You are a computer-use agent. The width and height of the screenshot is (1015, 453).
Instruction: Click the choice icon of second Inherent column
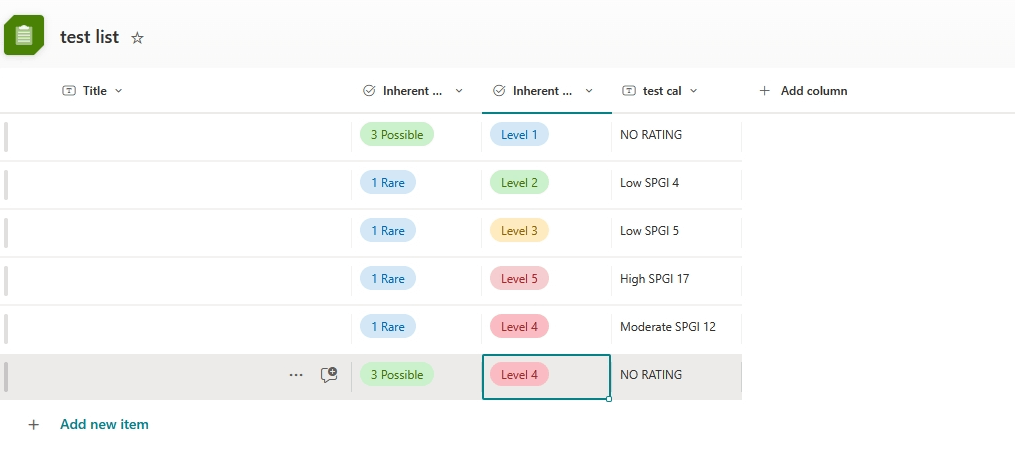click(x=499, y=91)
